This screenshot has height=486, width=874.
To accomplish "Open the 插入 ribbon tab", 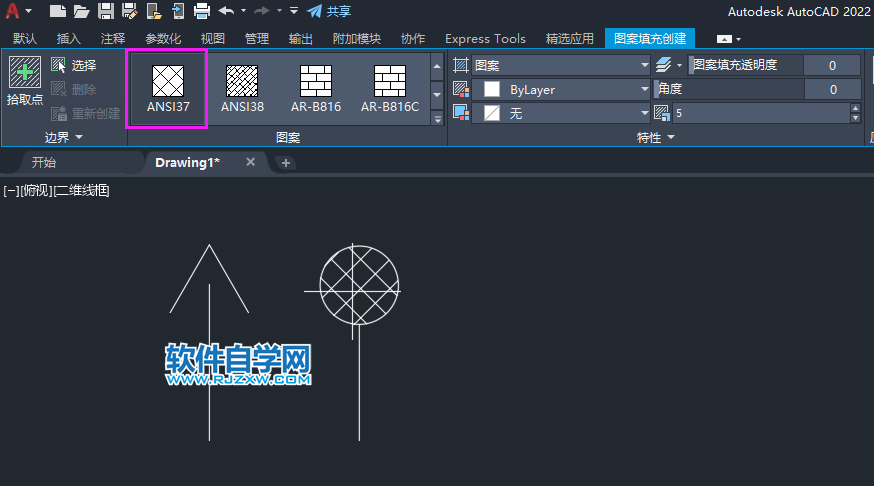I will click(69, 38).
